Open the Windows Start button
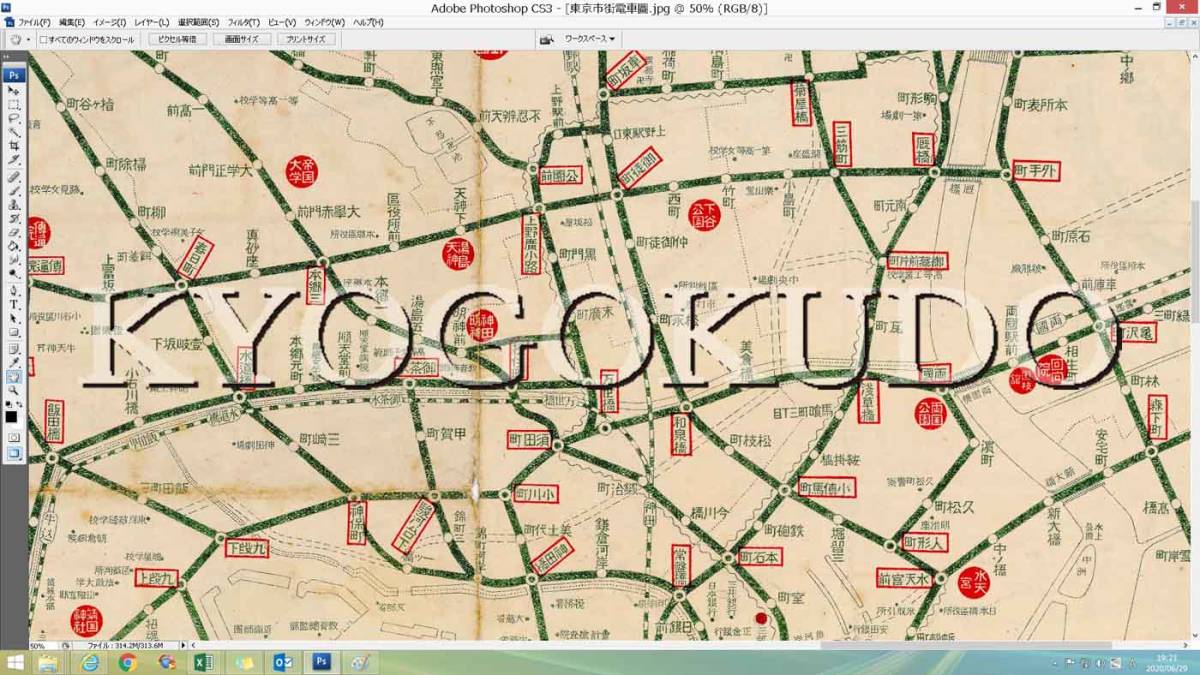Image resolution: width=1200 pixels, height=675 pixels. [x=17, y=663]
